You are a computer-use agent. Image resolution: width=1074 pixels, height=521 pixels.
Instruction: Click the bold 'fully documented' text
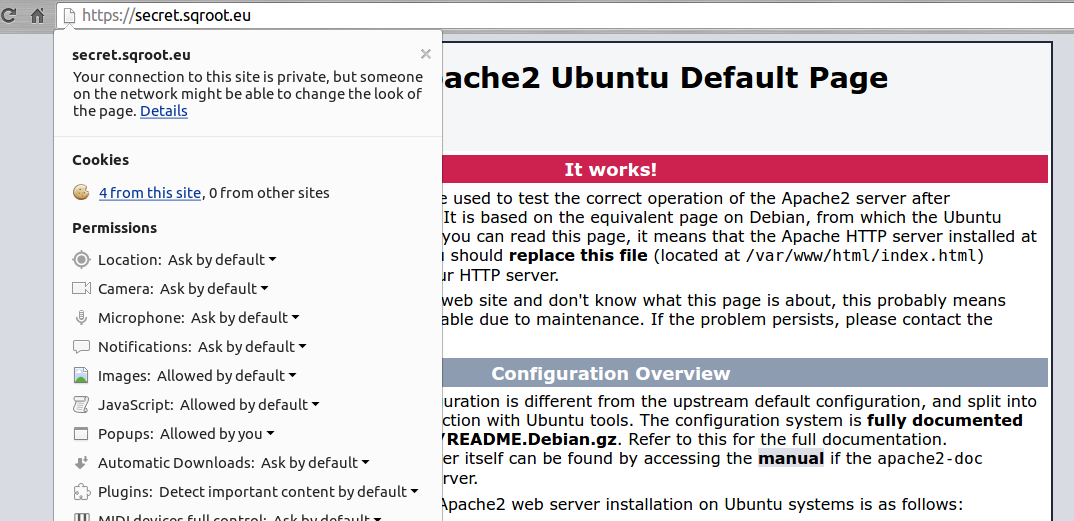pos(945,420)
